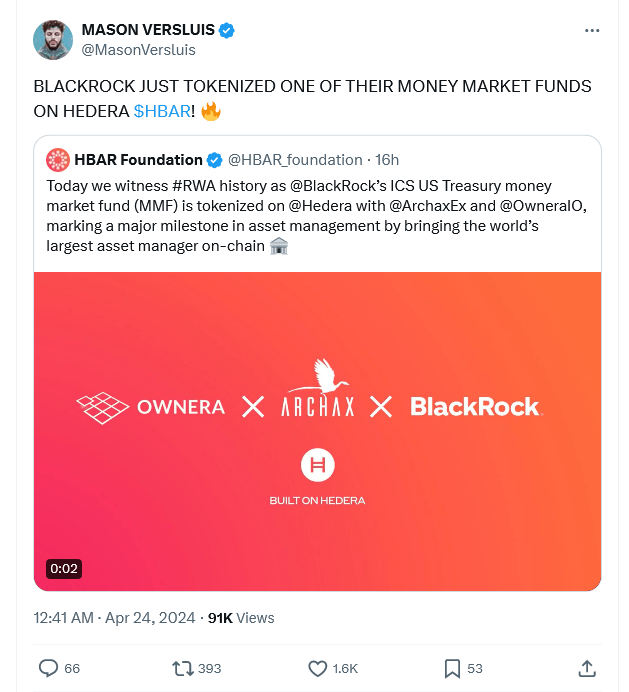Image resolution: width=629 pixels, height=692 pixels.
Task: Click the reply speech bubble icon
Action: (48, 668)
